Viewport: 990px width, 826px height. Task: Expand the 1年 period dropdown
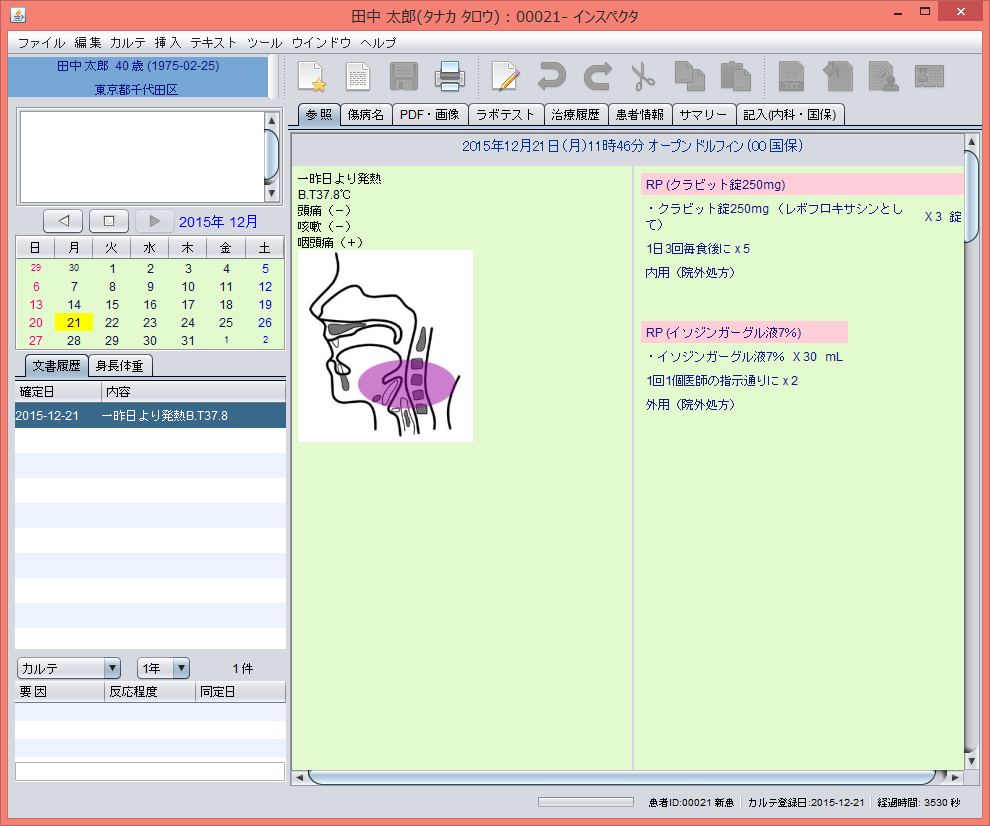tap(163, 668)
